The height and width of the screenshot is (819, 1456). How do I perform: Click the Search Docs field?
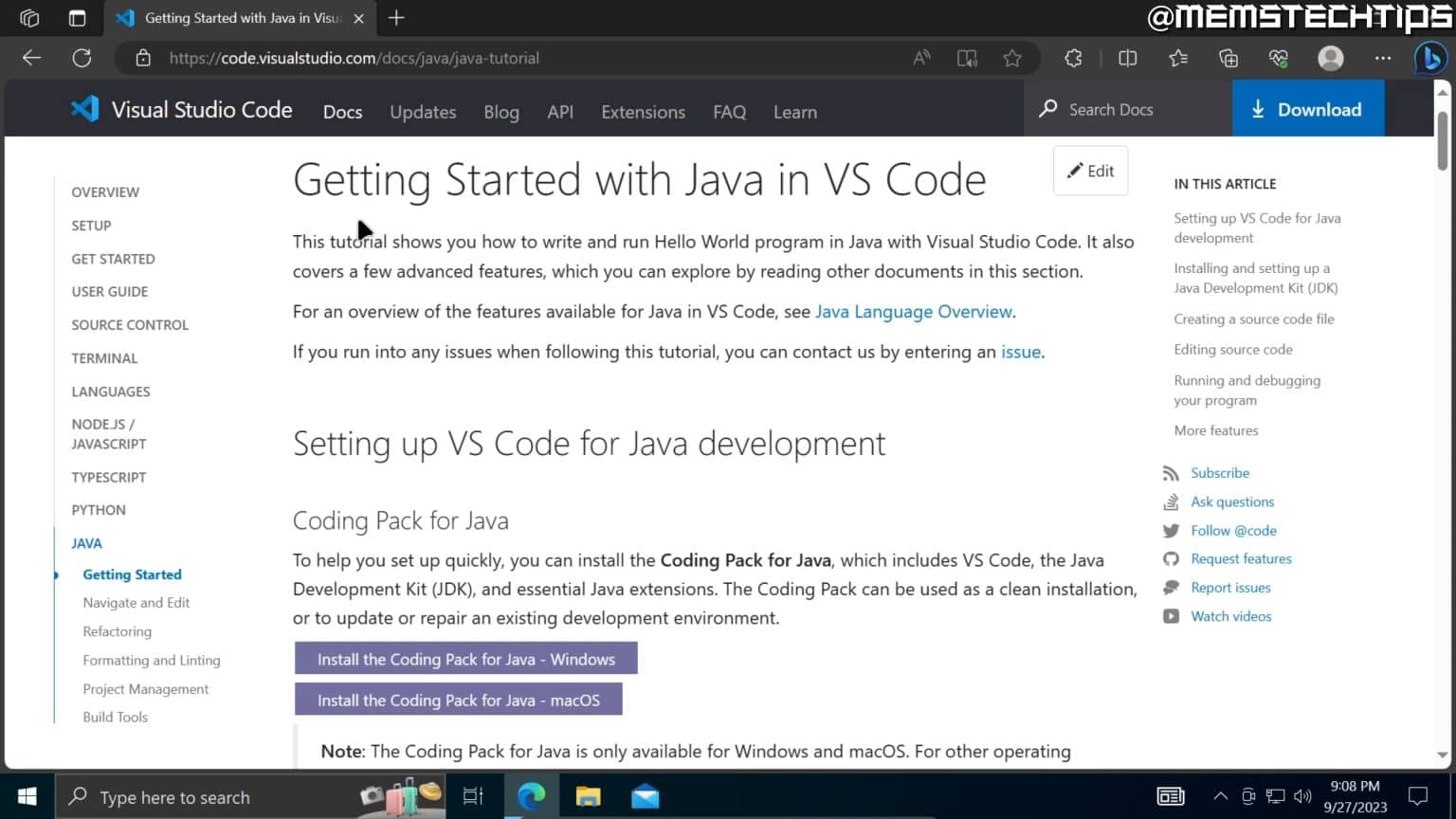(x=1128, y=109)
